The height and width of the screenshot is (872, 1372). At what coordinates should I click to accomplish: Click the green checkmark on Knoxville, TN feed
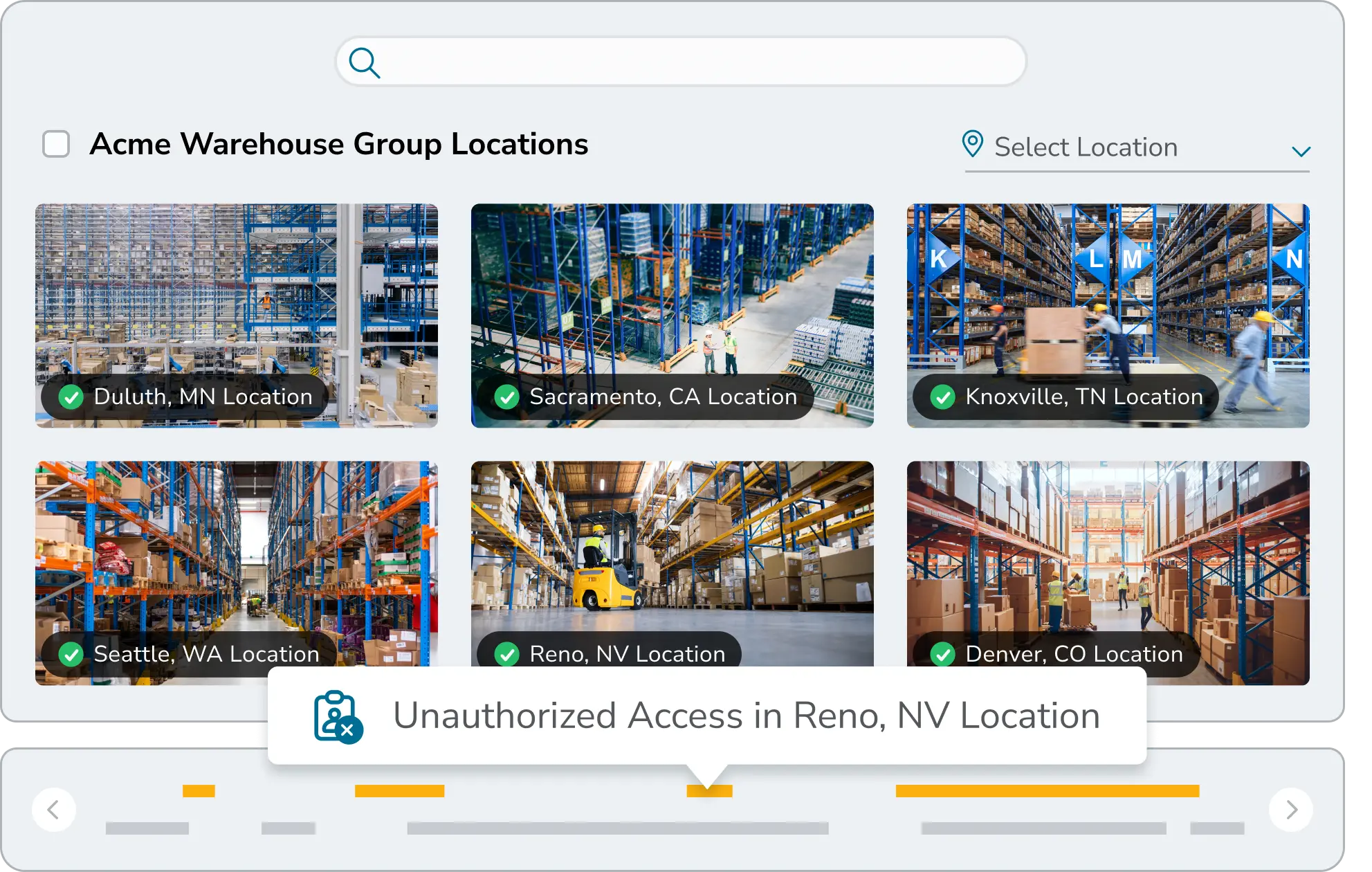pyautogui.click(x=944, y=397)
